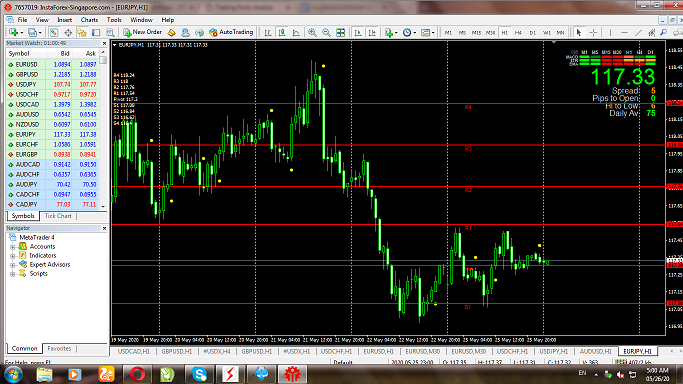Screen dimensions: 683x384
Task: Switch timeframe to W1
Action: pos(547,33)
